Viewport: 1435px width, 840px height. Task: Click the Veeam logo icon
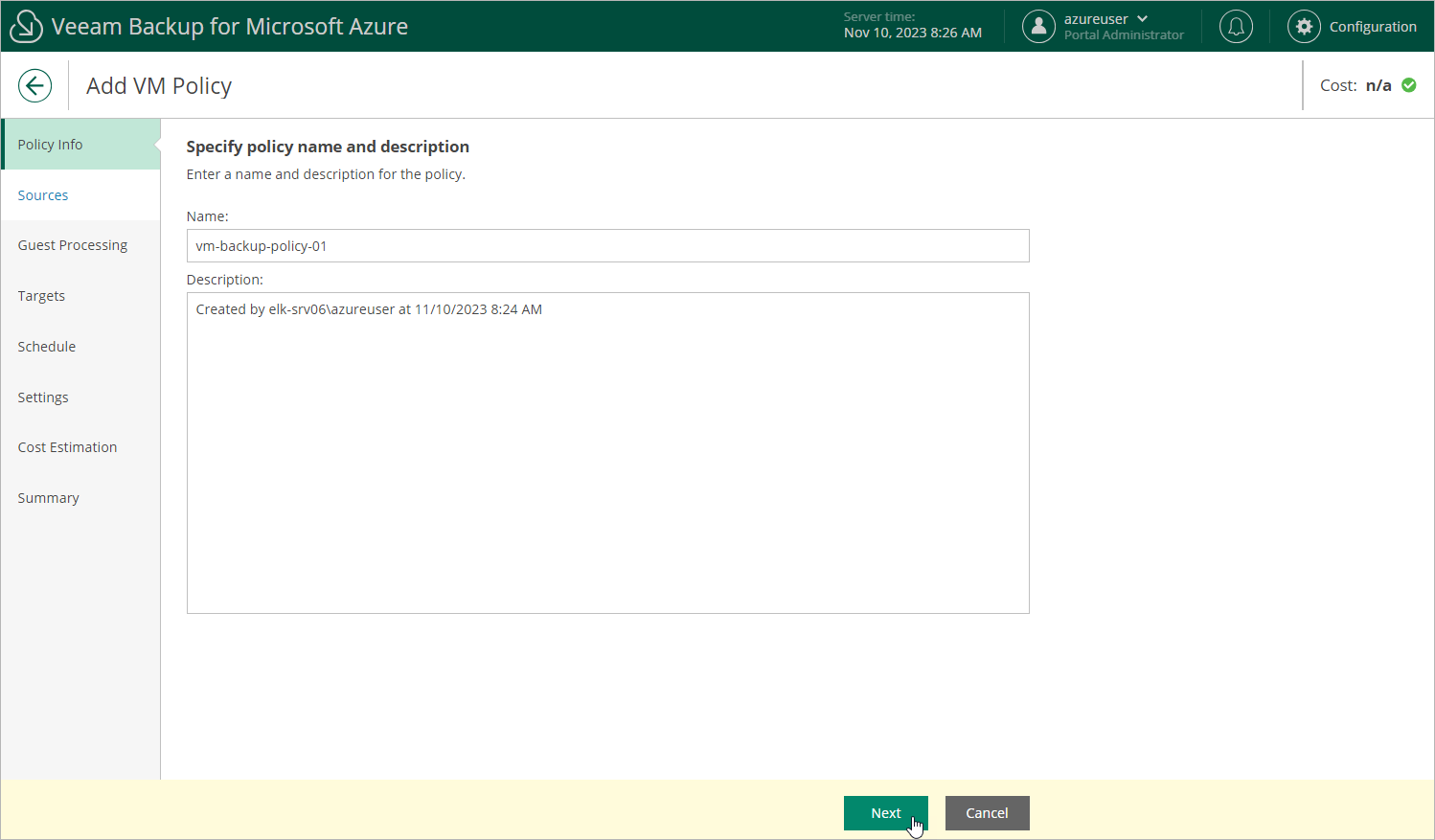point(26,26)
